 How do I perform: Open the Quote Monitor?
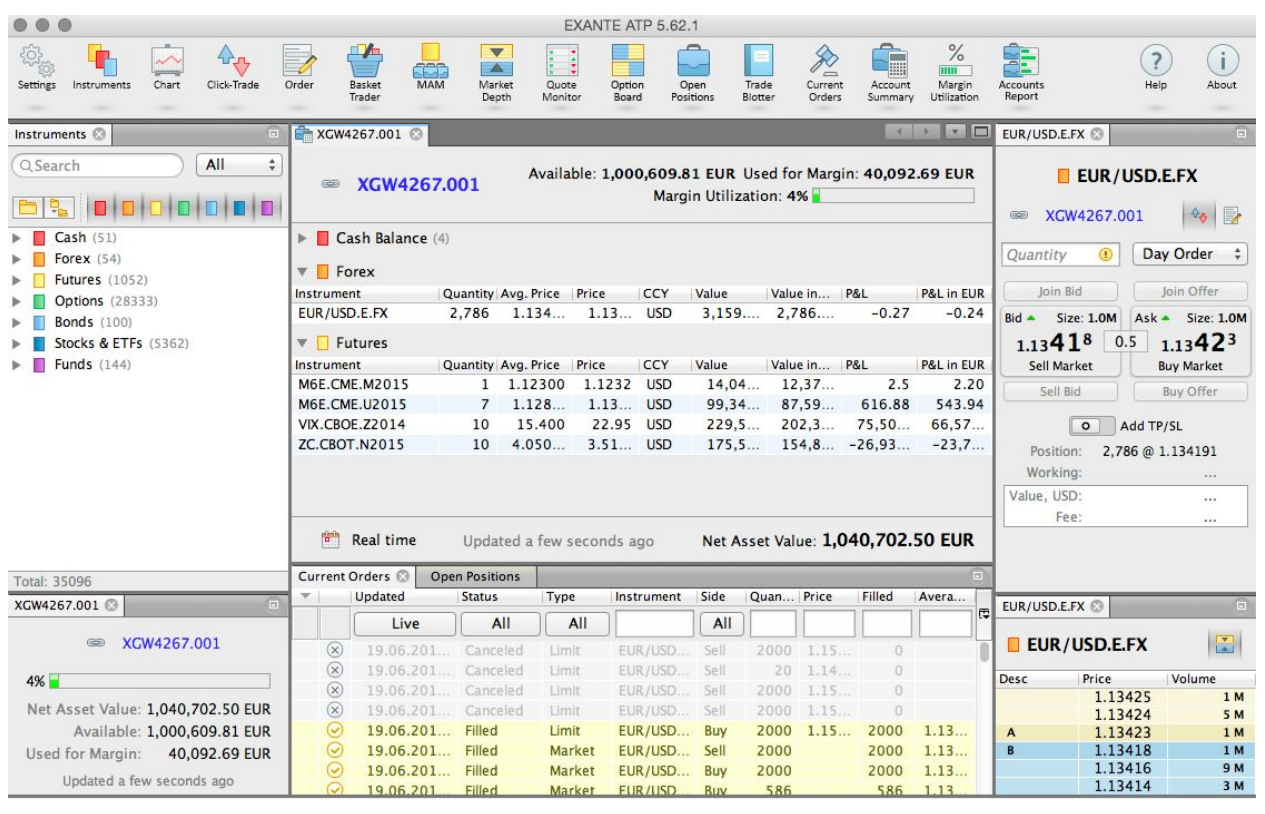[x=562, y=73]
